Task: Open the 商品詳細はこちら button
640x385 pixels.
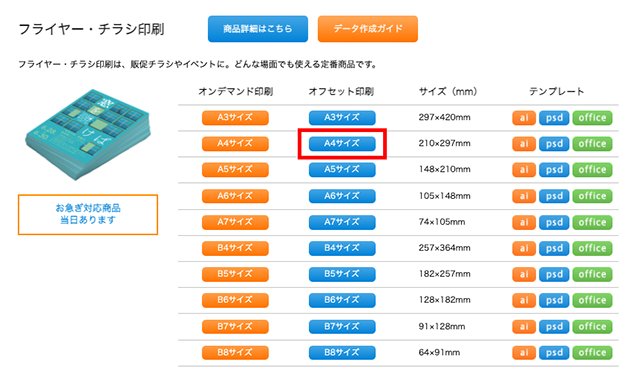Action: (258, 29)
